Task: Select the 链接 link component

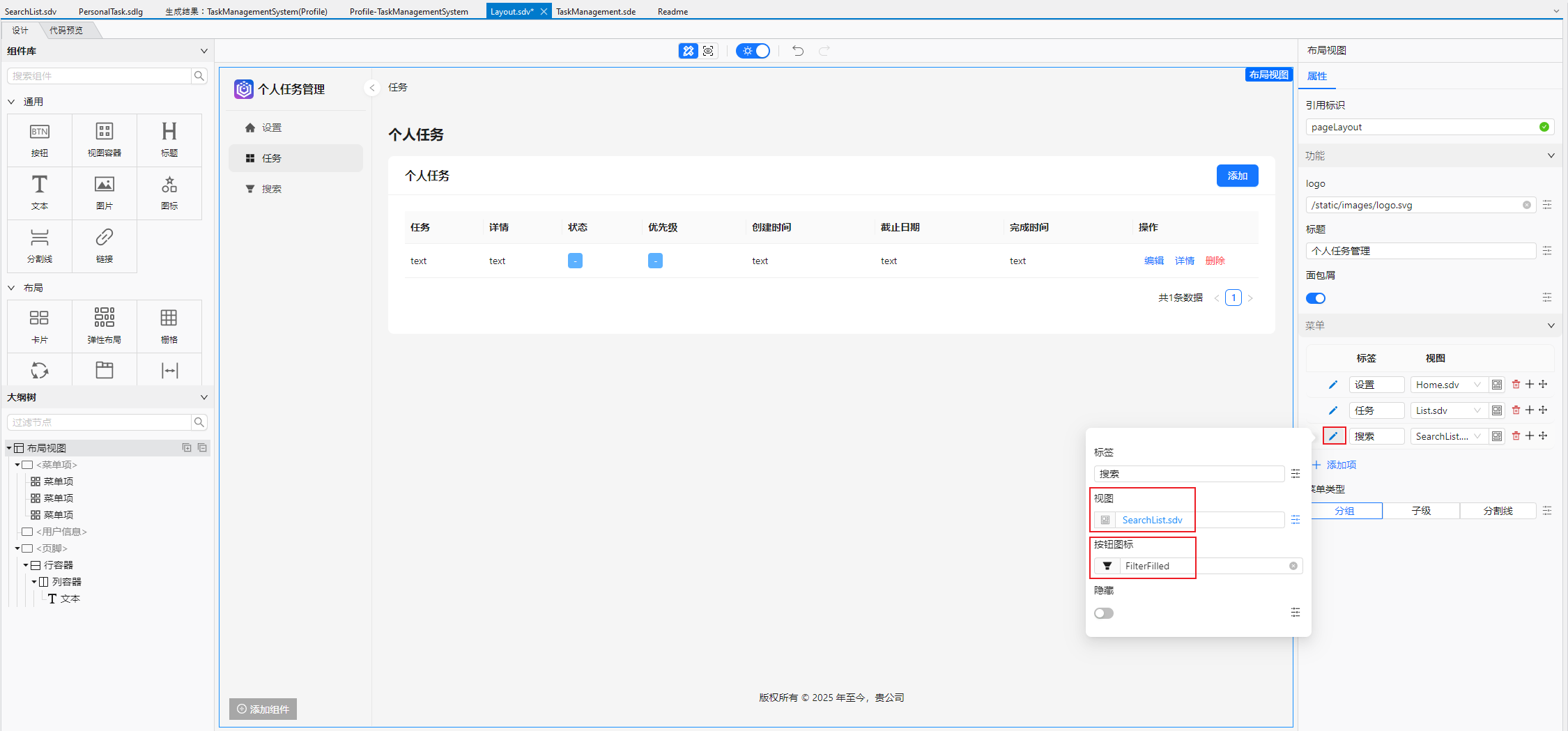Action: point(104,246)
